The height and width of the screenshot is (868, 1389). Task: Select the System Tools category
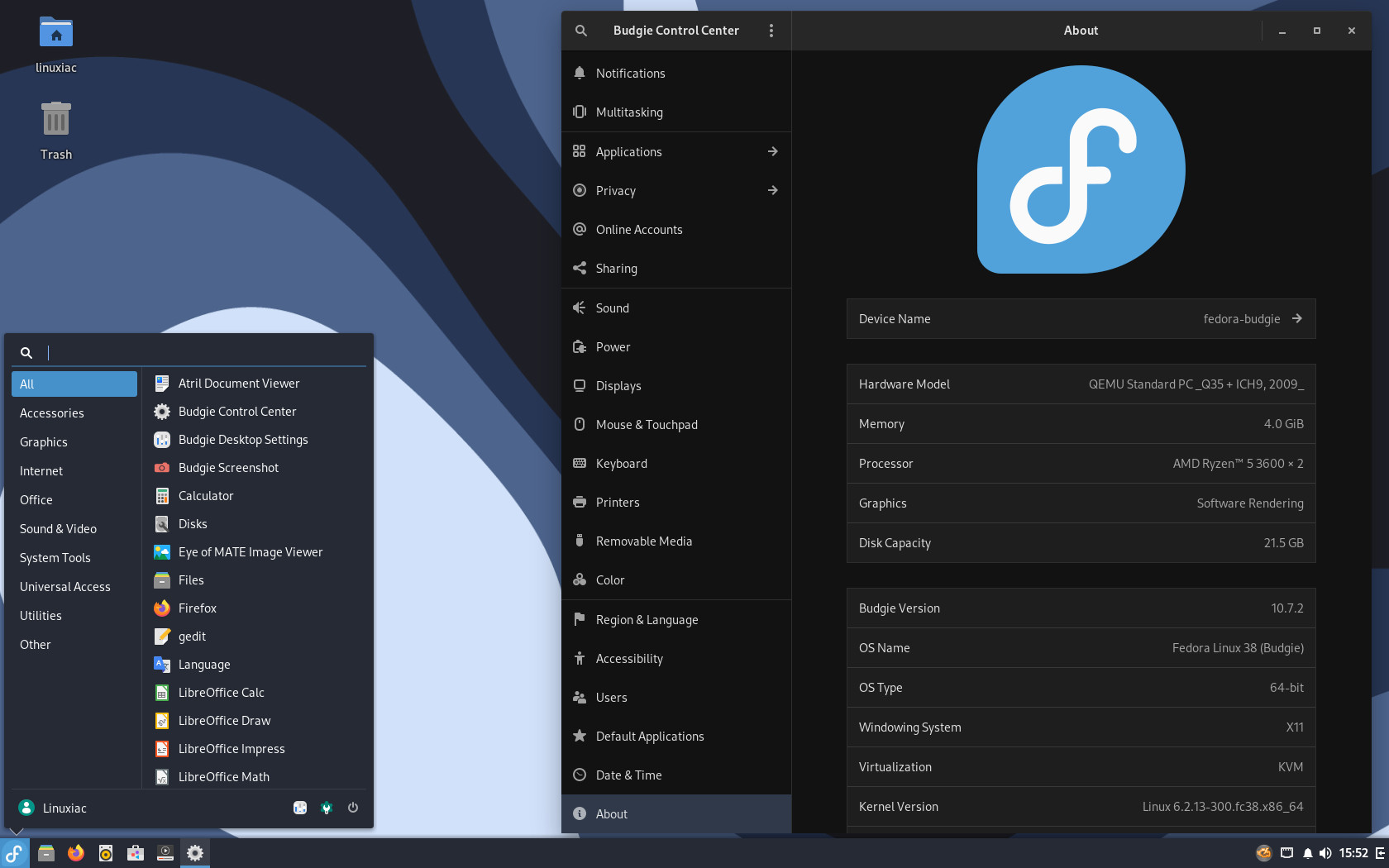tap(74, 558)
